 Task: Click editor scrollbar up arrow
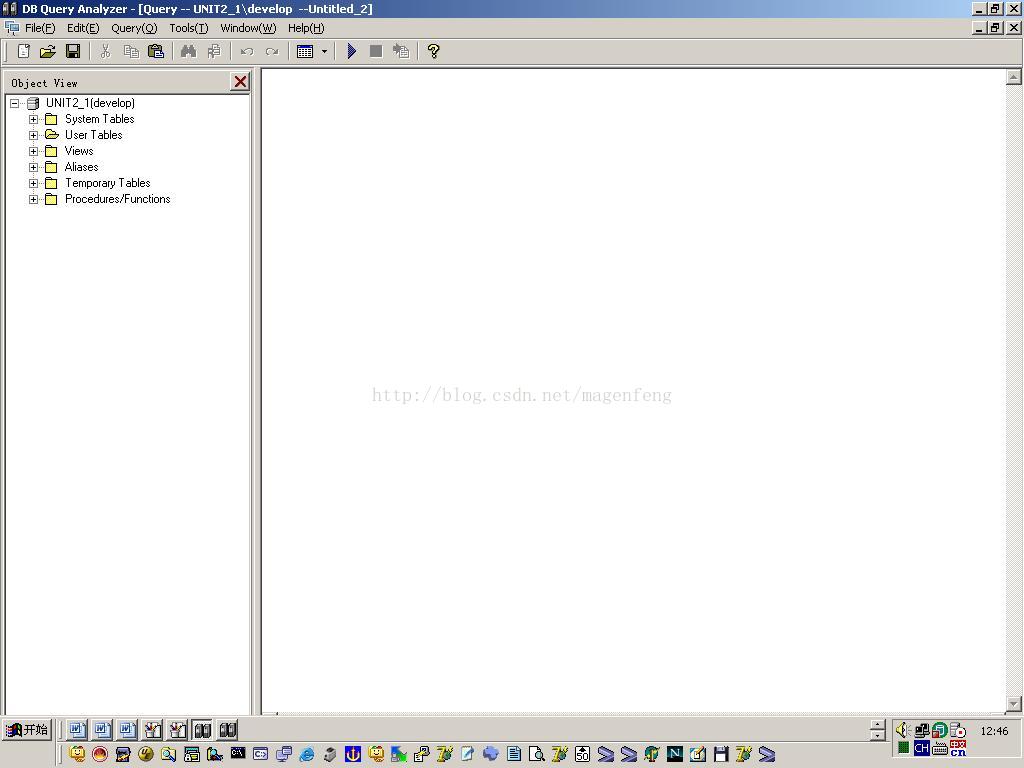tap(1014, 77)
